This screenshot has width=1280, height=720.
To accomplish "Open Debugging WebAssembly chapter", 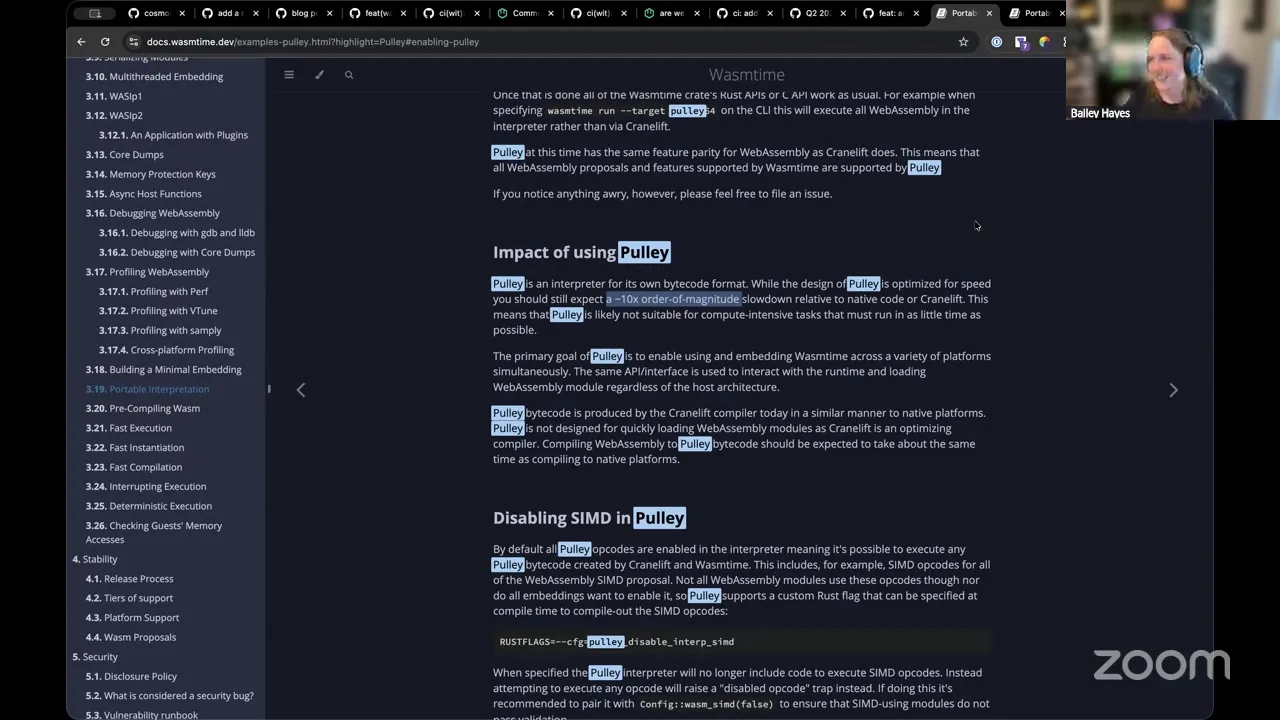I will point(152,213).
